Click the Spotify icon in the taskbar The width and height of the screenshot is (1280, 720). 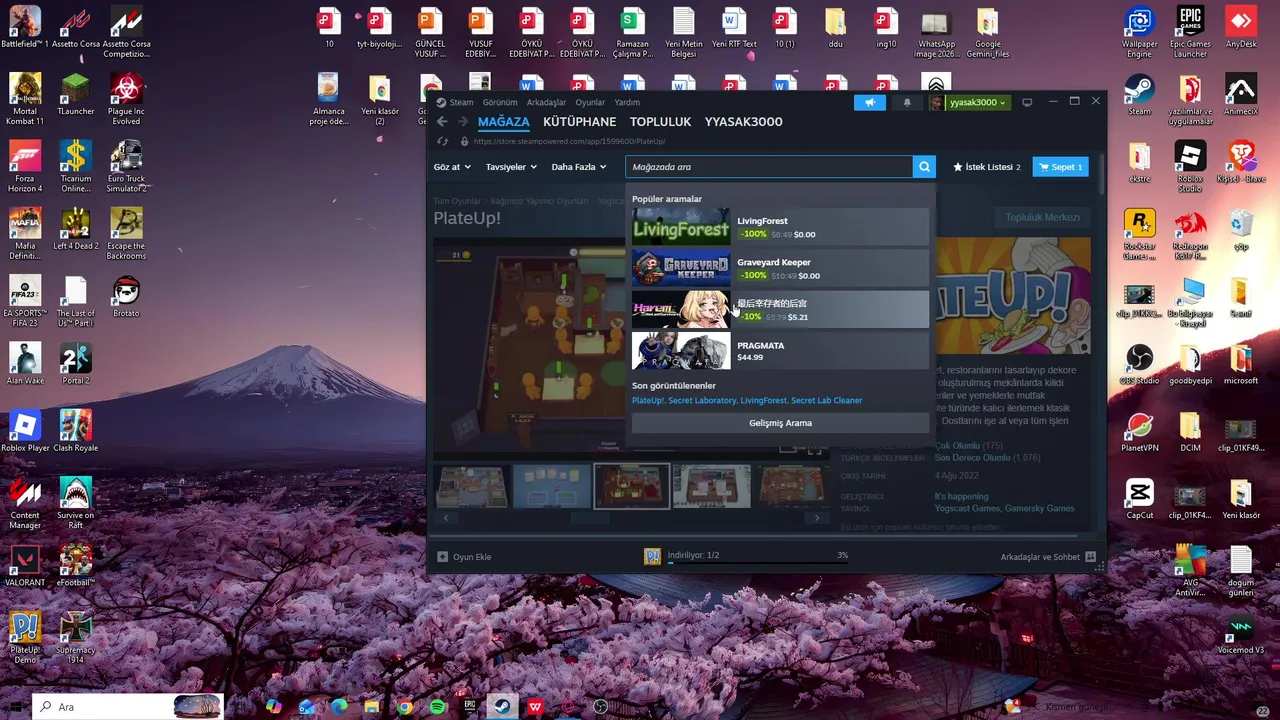pos(437,706)
